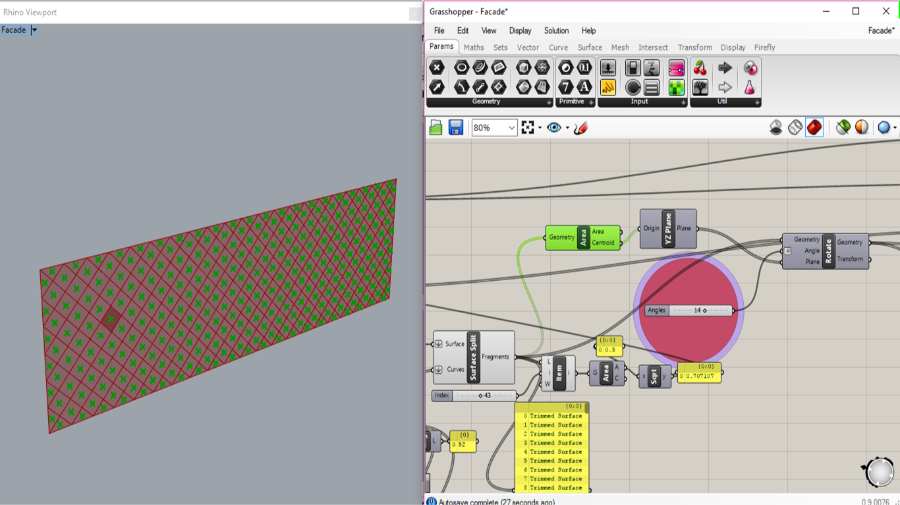The height and width of the screenshot is (505, 900).
Task: Expand the Primitive panel plus button
Action: 591,103
